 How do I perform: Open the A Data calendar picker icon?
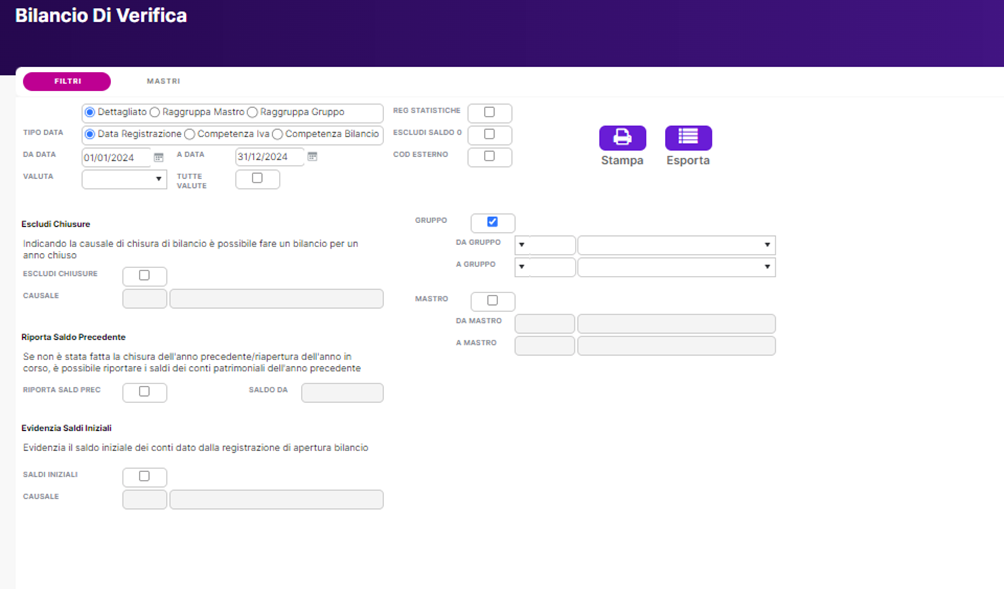tap(312, 156)
